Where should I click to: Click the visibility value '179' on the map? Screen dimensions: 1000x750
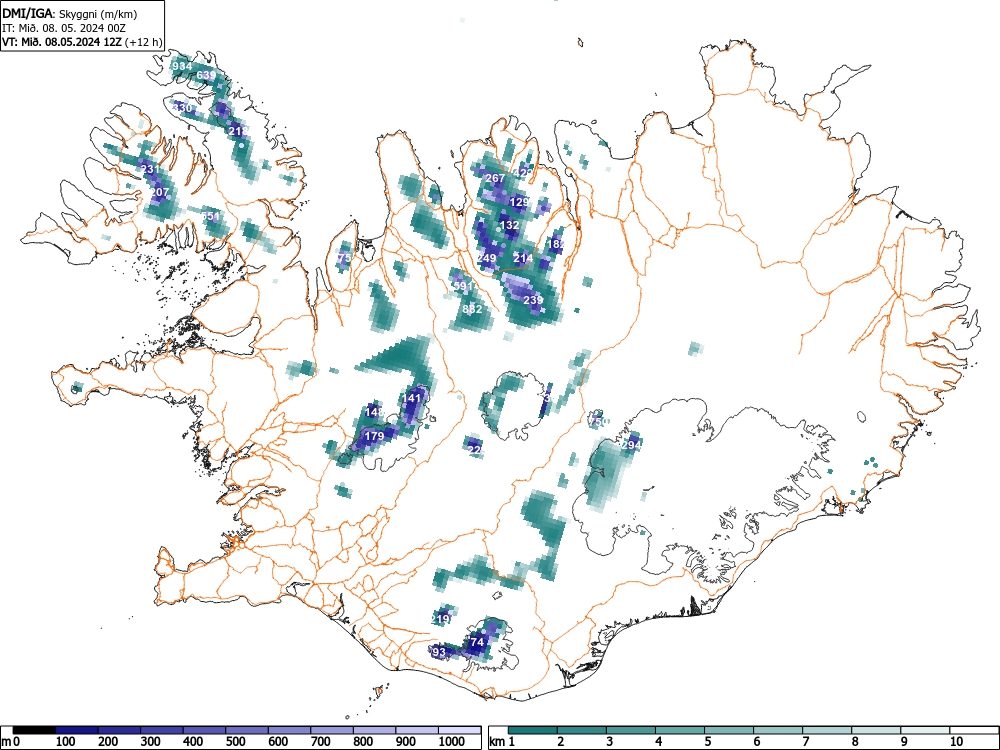[374, 436]
